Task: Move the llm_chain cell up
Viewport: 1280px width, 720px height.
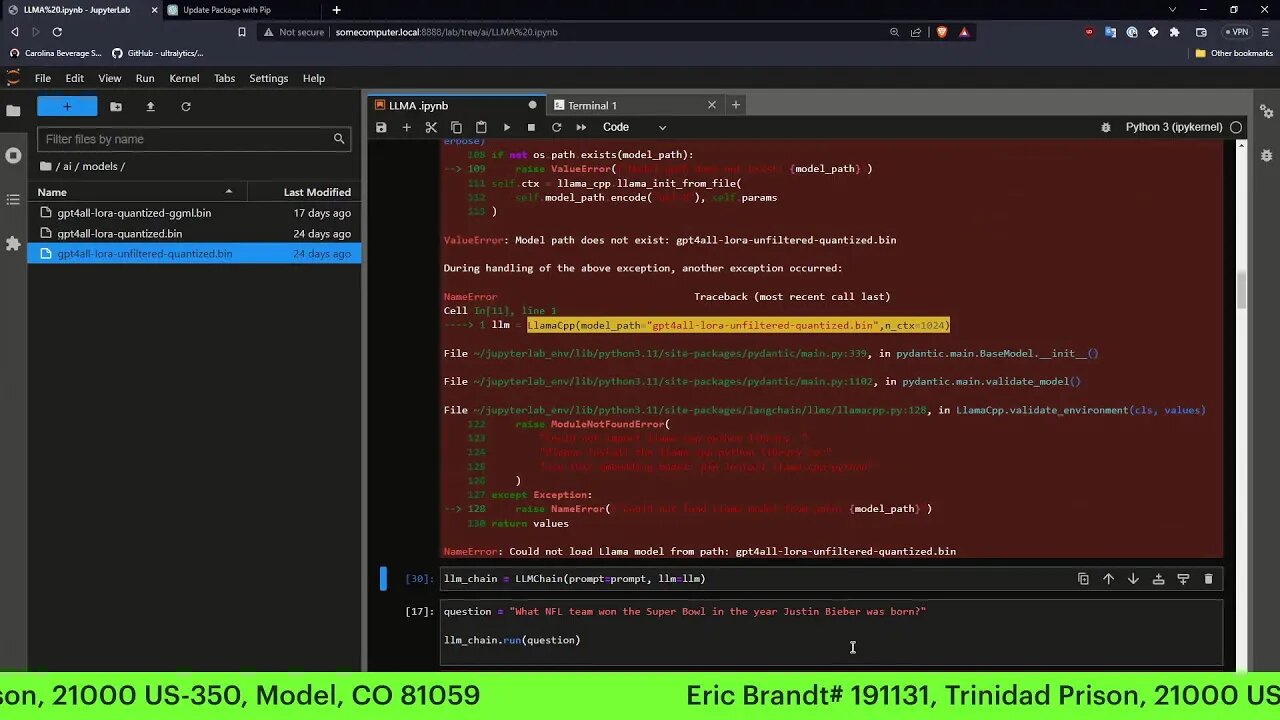Action: [1108, 579]
